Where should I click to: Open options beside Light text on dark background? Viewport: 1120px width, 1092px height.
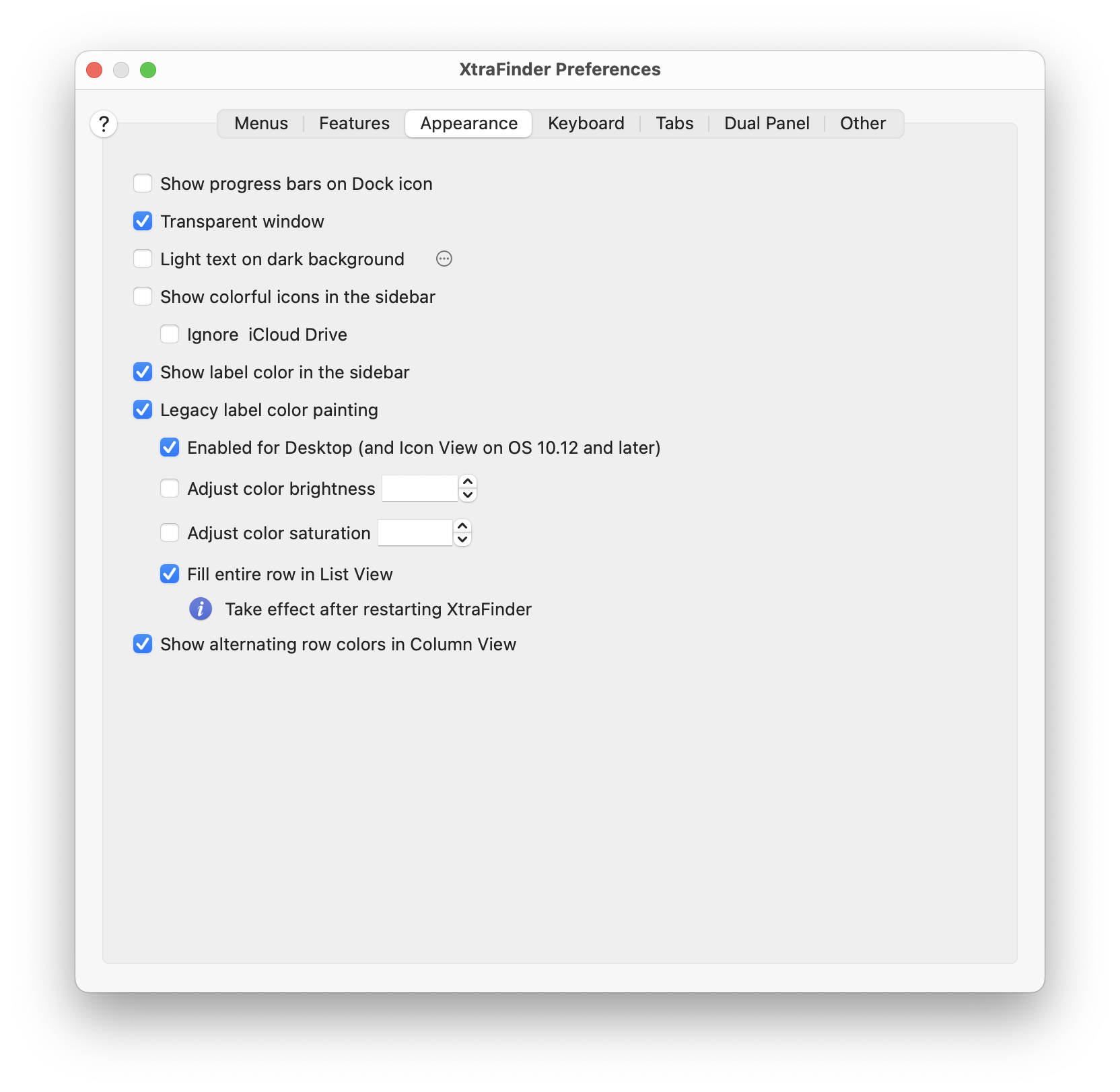(x=444, y=259)
